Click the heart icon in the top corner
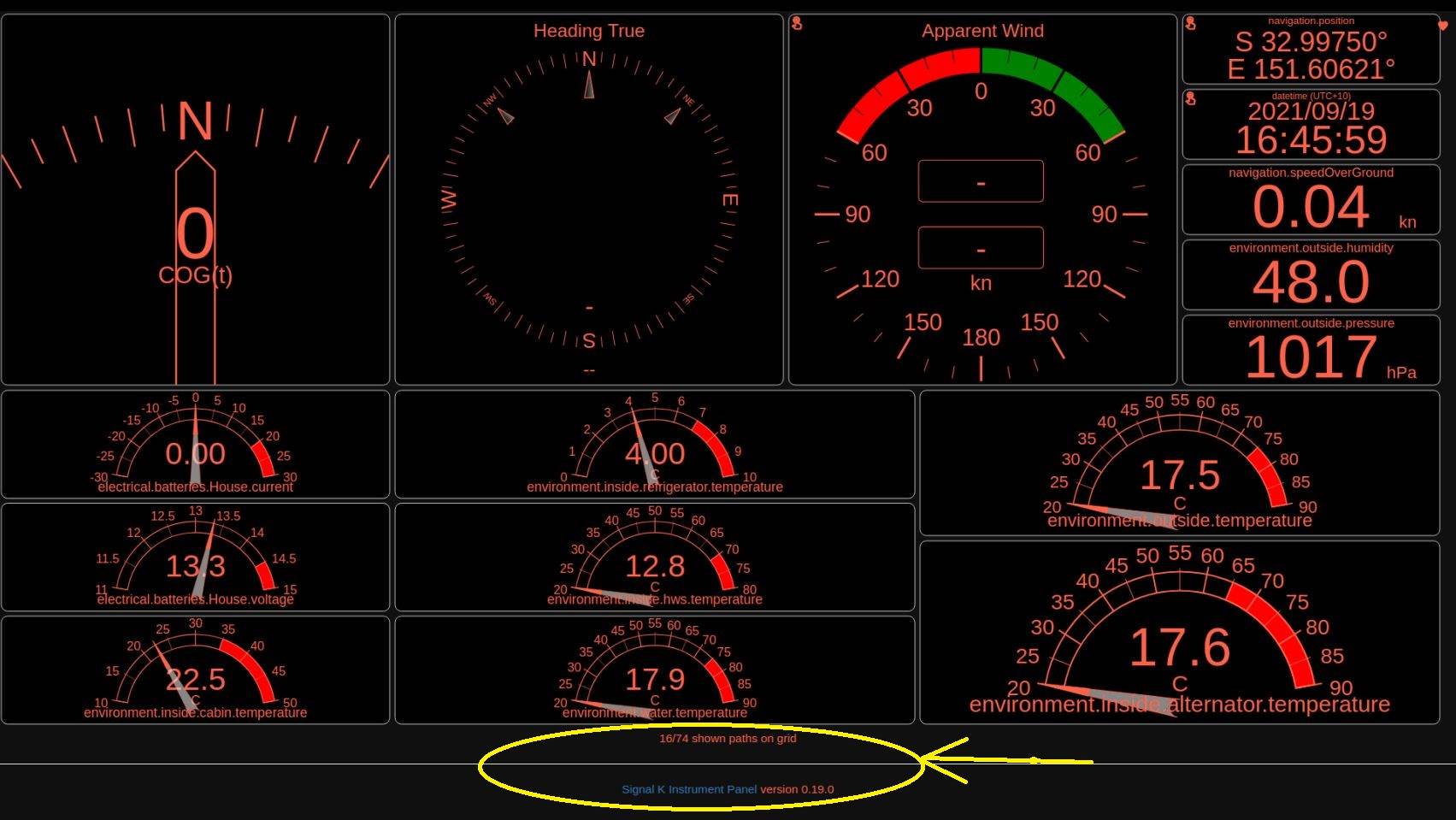The width and height of the screenshot is (1456, 820). 1443,26
